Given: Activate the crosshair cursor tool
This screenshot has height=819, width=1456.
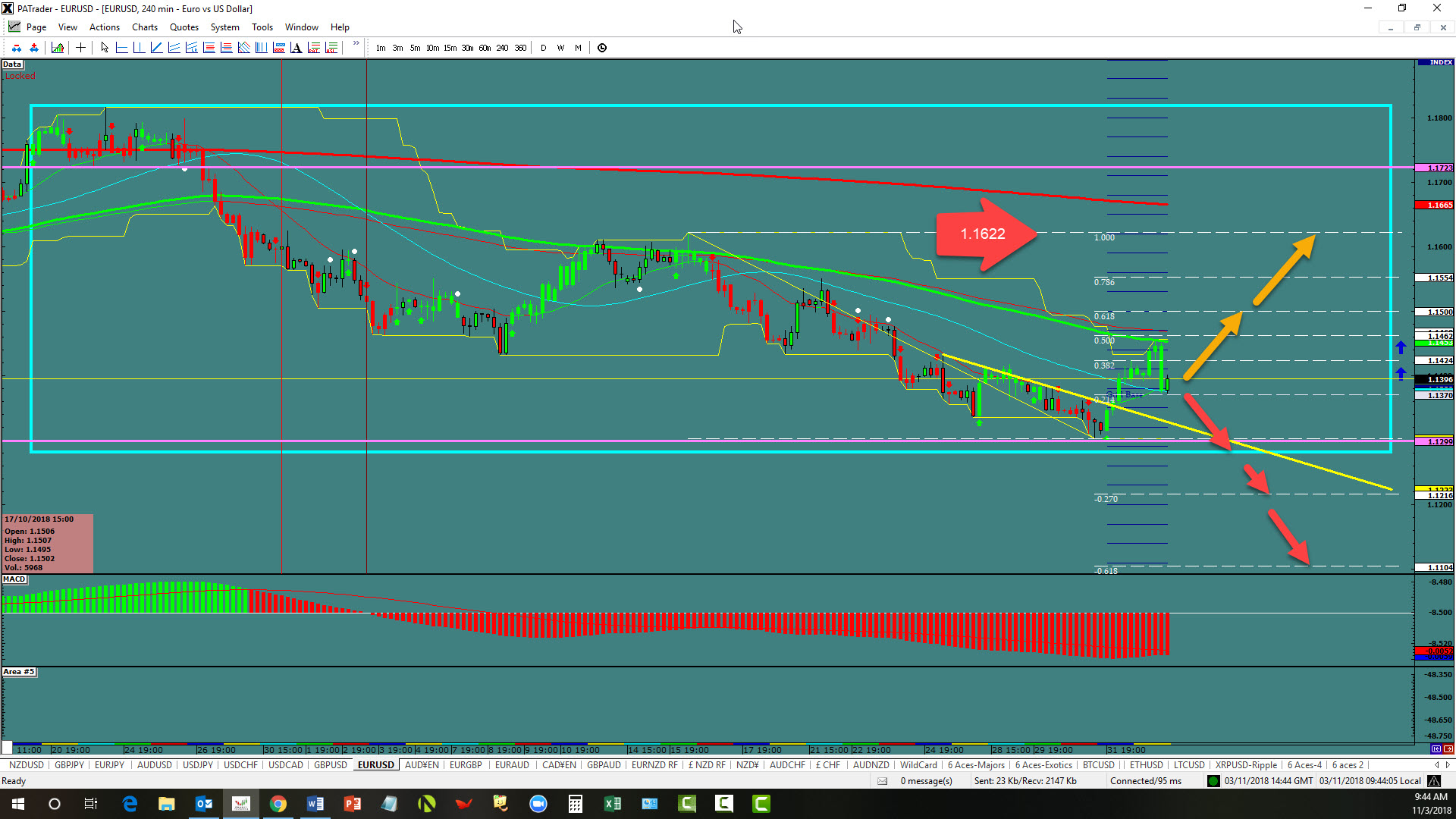Looking at the screenshot, I should tap(80, 48).
